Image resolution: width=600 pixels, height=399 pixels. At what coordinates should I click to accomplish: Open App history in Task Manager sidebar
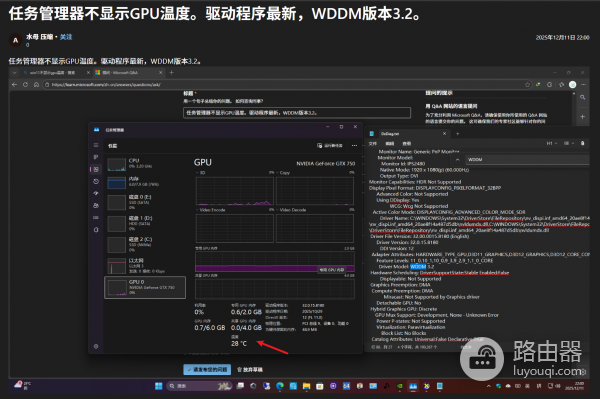96,181
